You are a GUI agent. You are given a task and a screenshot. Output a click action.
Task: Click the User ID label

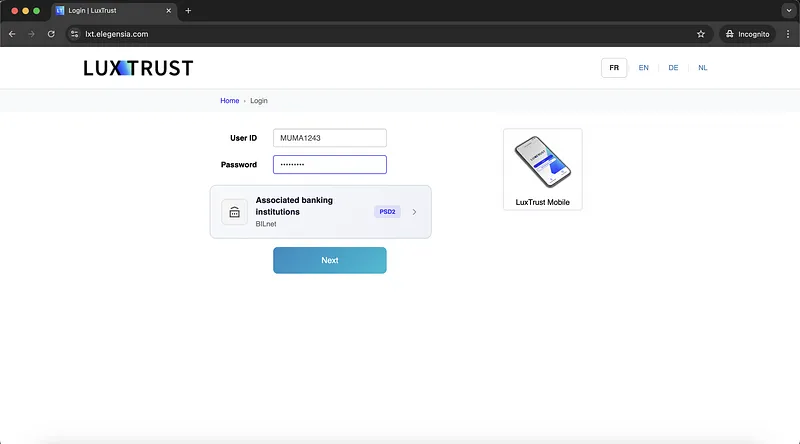(x=243, y=138)
